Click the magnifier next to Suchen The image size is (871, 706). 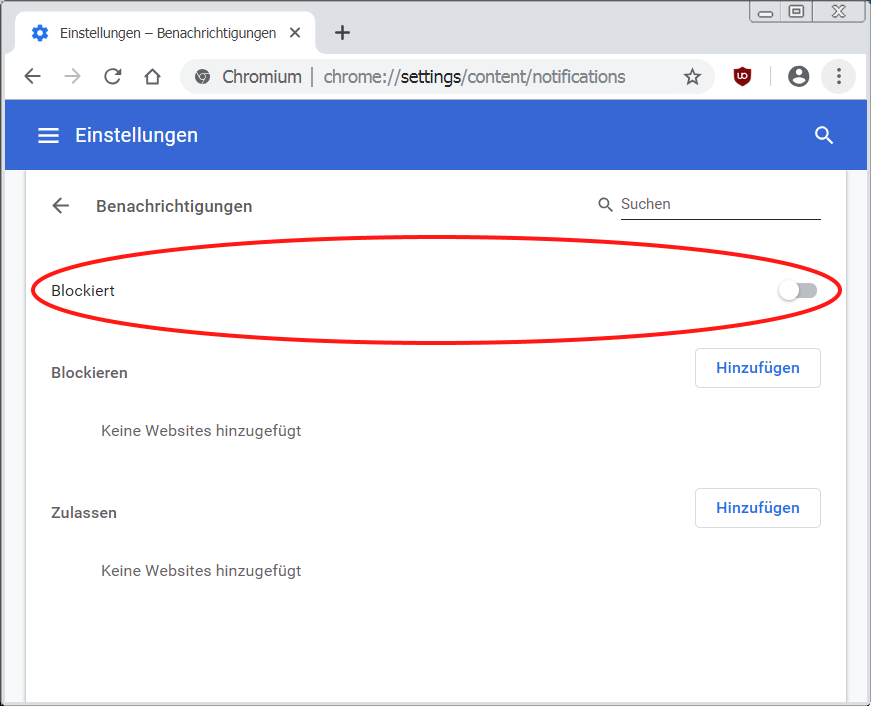[605, 204]
